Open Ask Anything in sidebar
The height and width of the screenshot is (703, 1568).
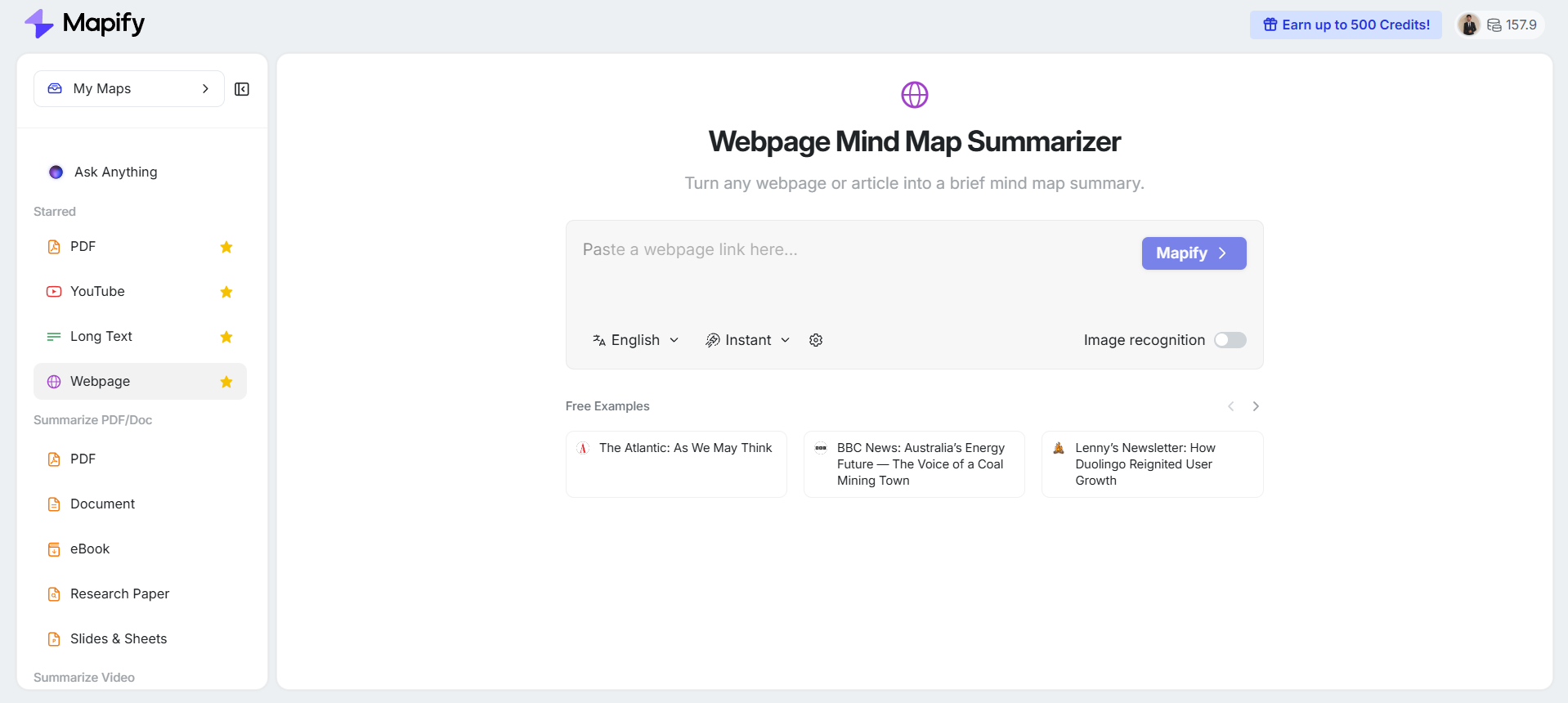[x=140, y=172]
